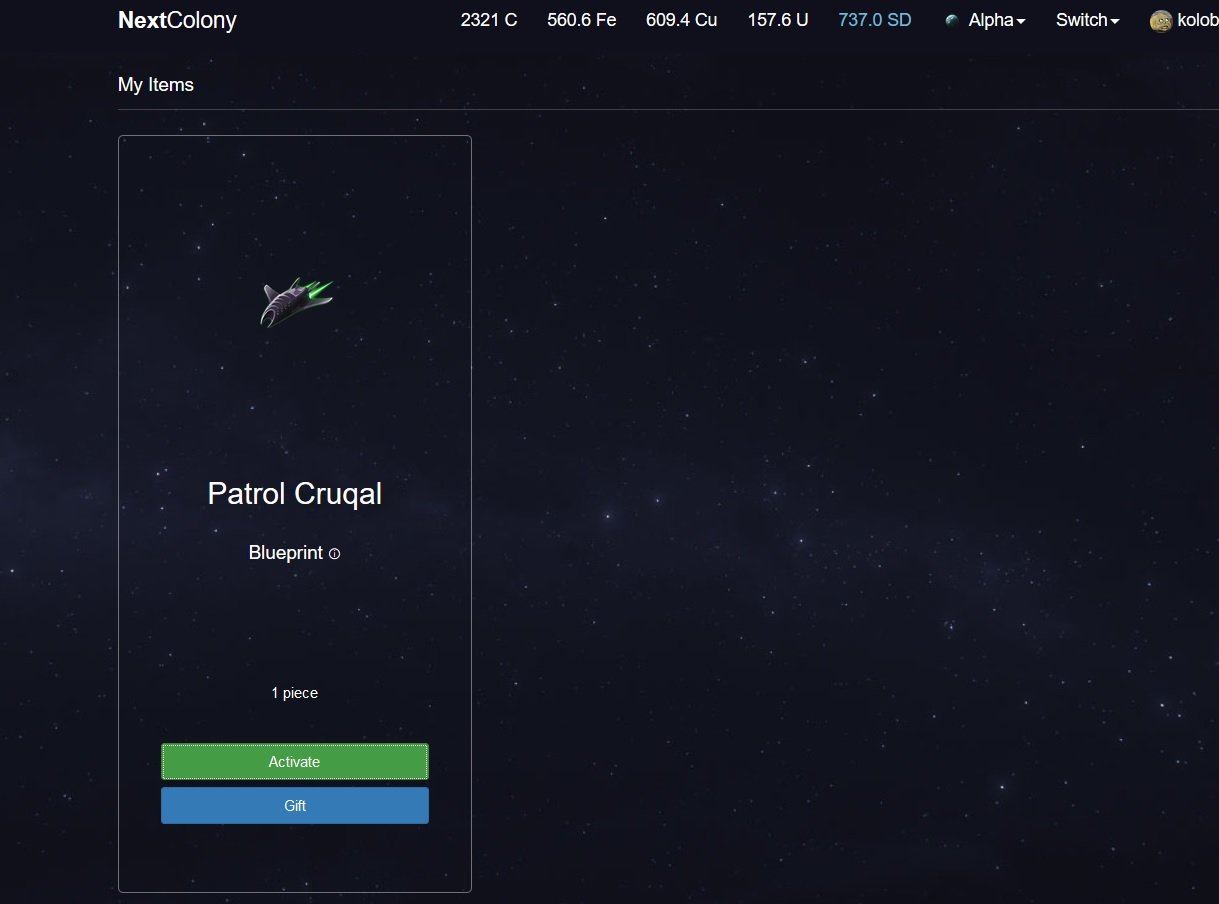
Task: Expand the Switch dropdown menu
Action: (1087, 20)
